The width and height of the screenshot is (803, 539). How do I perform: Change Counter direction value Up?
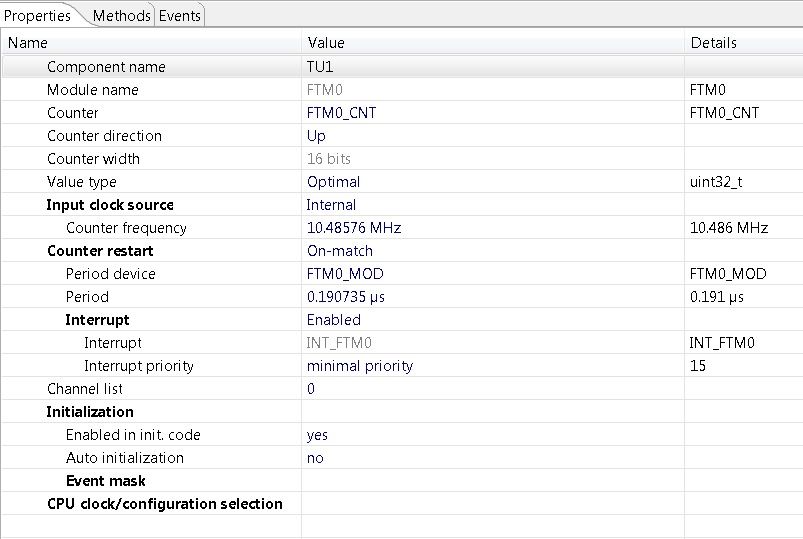490,136
